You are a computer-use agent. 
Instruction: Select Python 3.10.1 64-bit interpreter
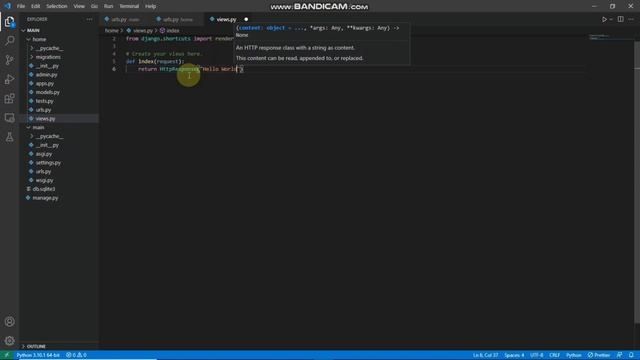[38, 355]
